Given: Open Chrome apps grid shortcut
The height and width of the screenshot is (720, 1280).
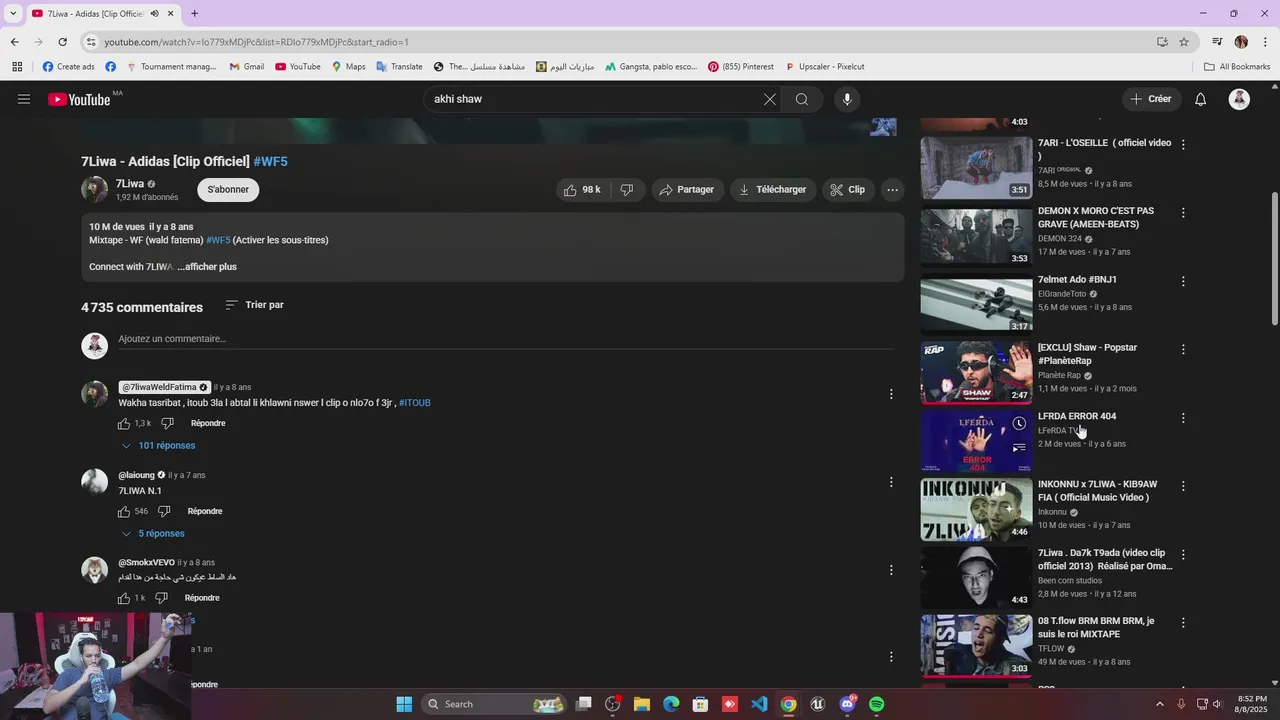Looking at the screenshot, I should click(x=17, y=67).
